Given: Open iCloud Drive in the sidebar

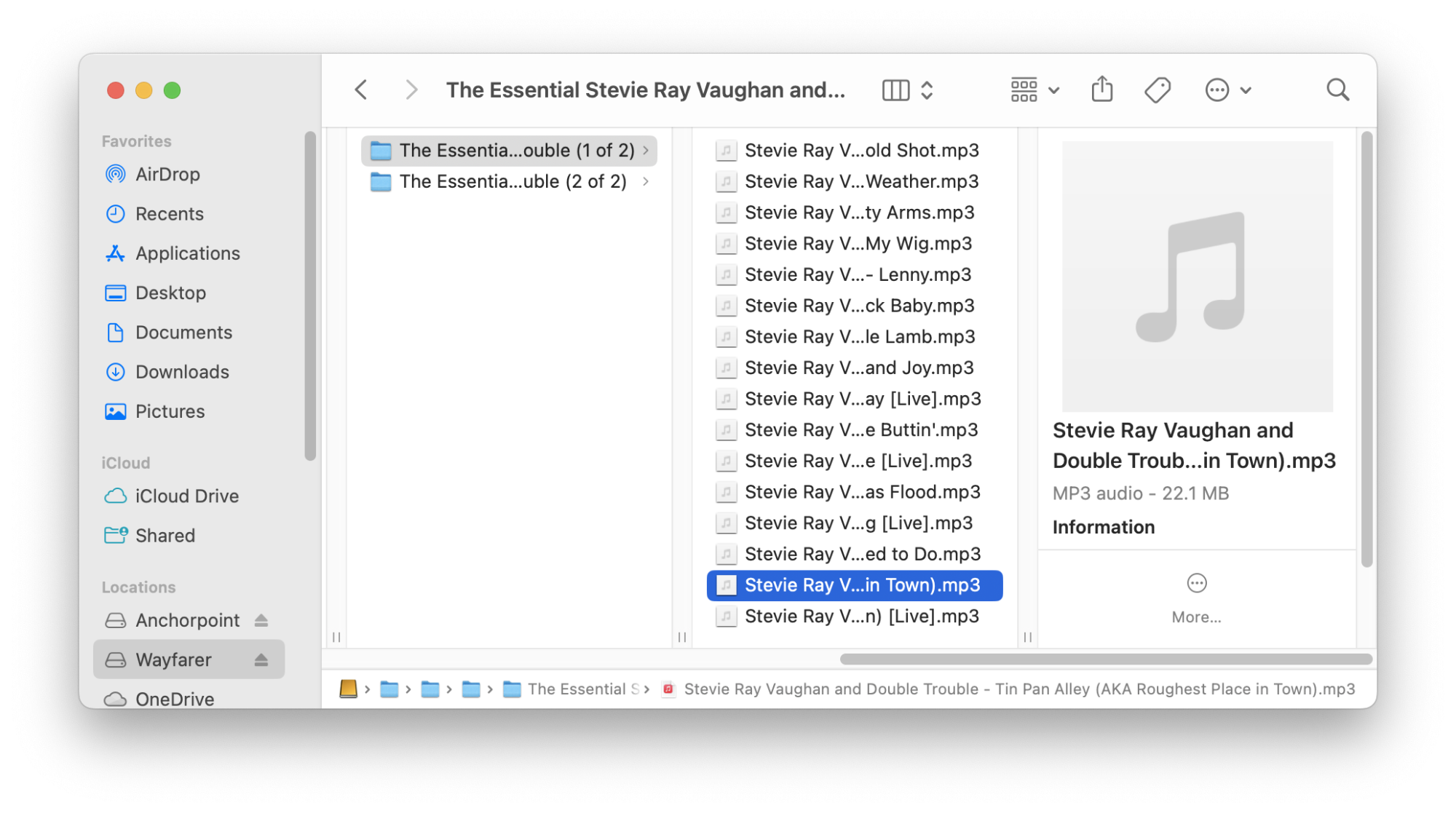Looking at the screenshot, I should click(188, 496).
